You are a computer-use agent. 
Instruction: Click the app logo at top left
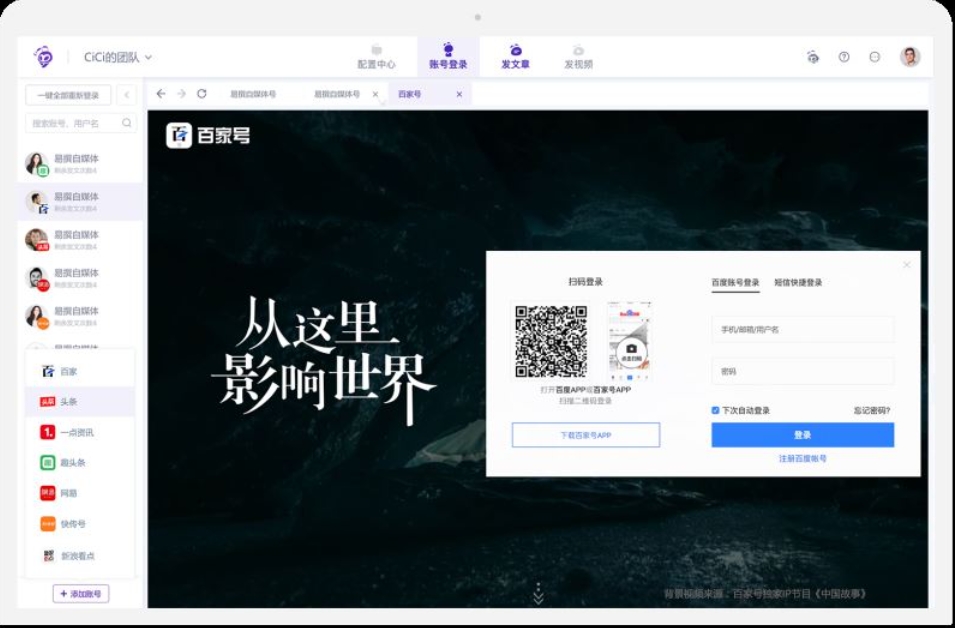pyautogui.click(x=43, y=57)
